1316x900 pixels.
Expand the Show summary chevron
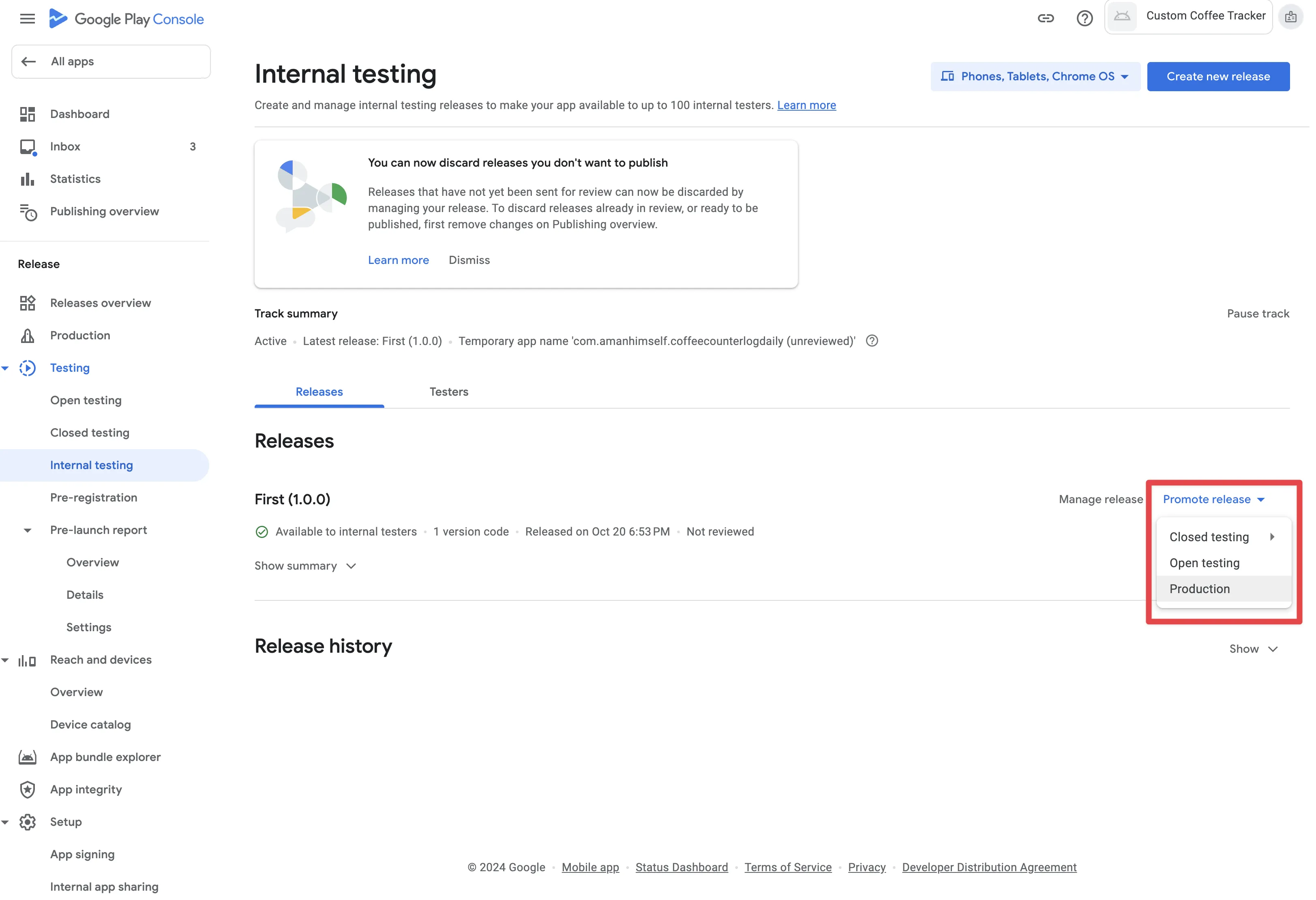(x=351, y=566)
